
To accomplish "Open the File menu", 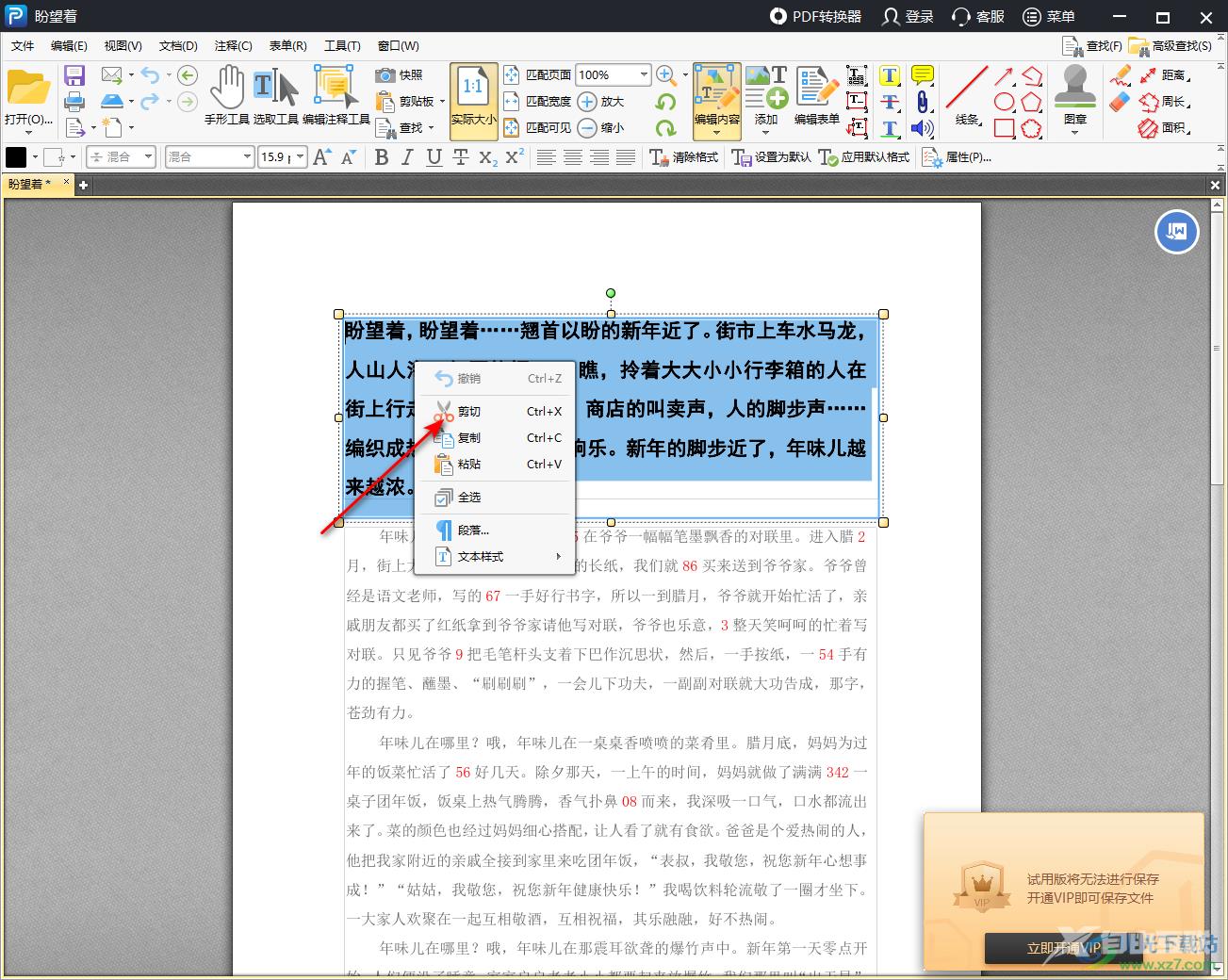I will tap(23, 45).
